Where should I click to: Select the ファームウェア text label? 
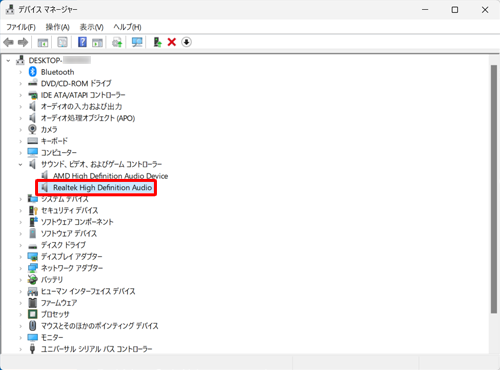coord(59,303)
